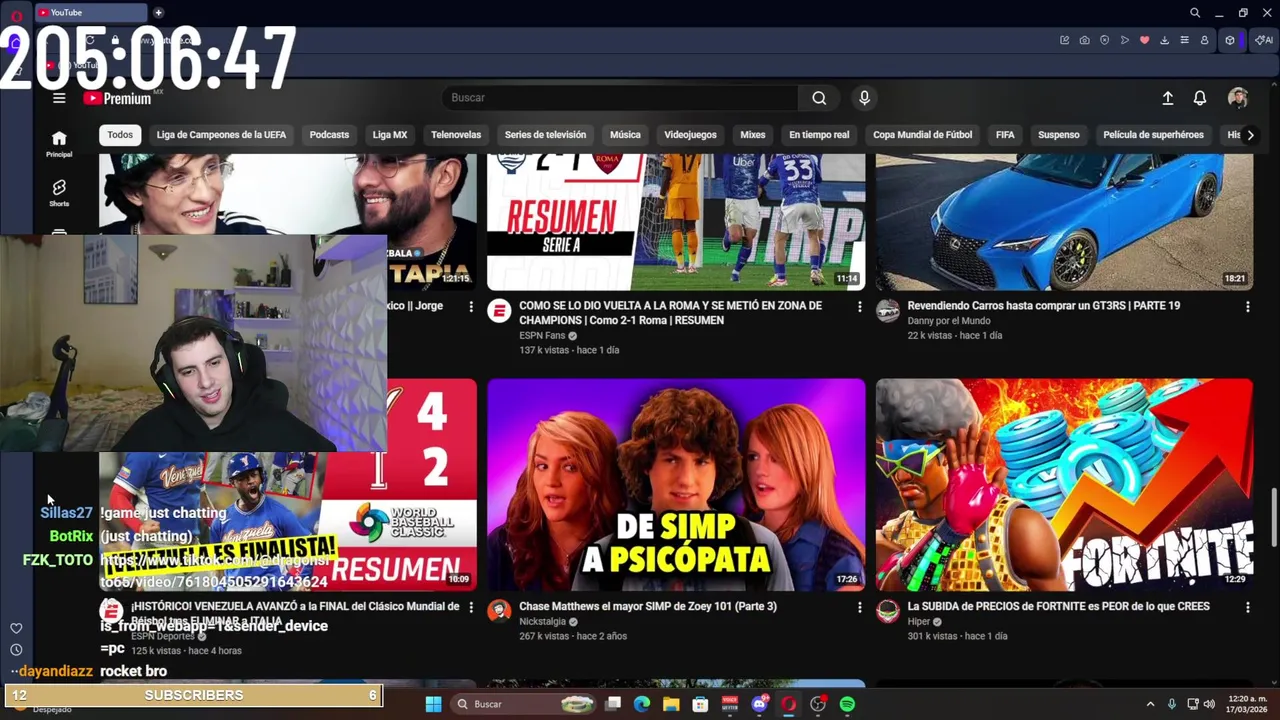The image size is (1280, 720).
Task: Play the De Simp a Psicópata thumbnail
Action: click(676, 485)
